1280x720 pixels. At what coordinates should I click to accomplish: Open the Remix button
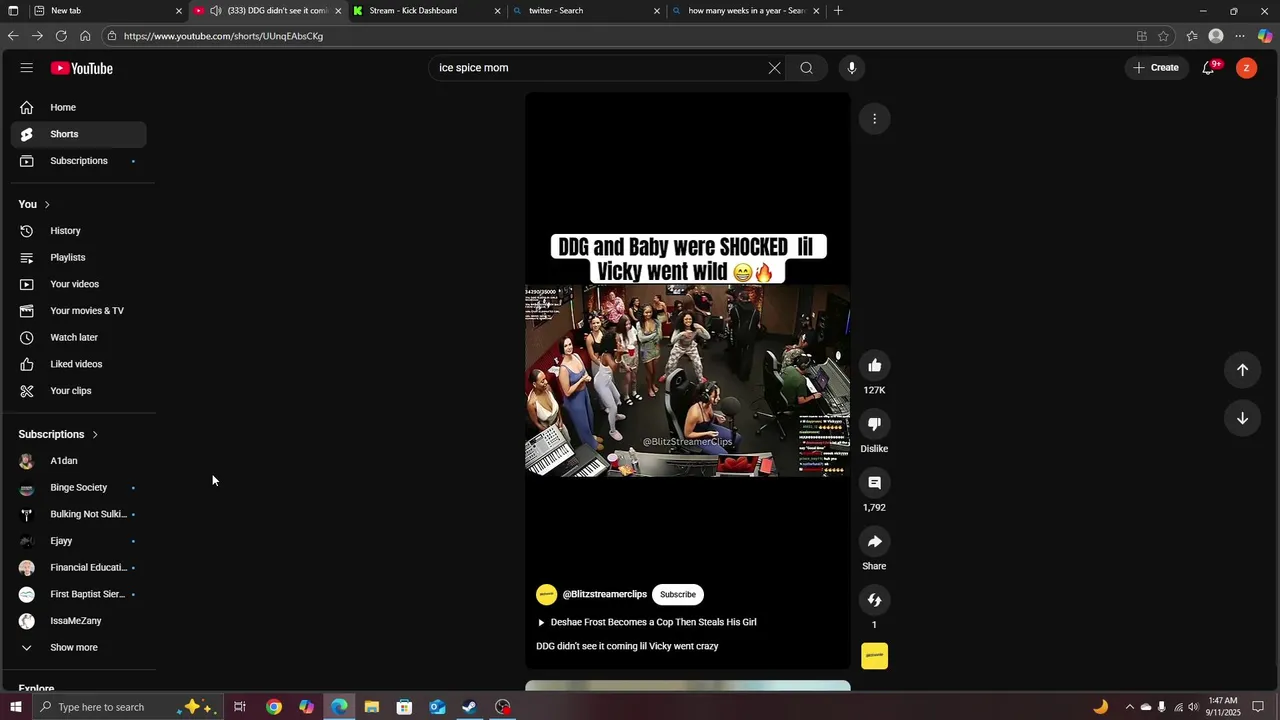pos(874,600)
